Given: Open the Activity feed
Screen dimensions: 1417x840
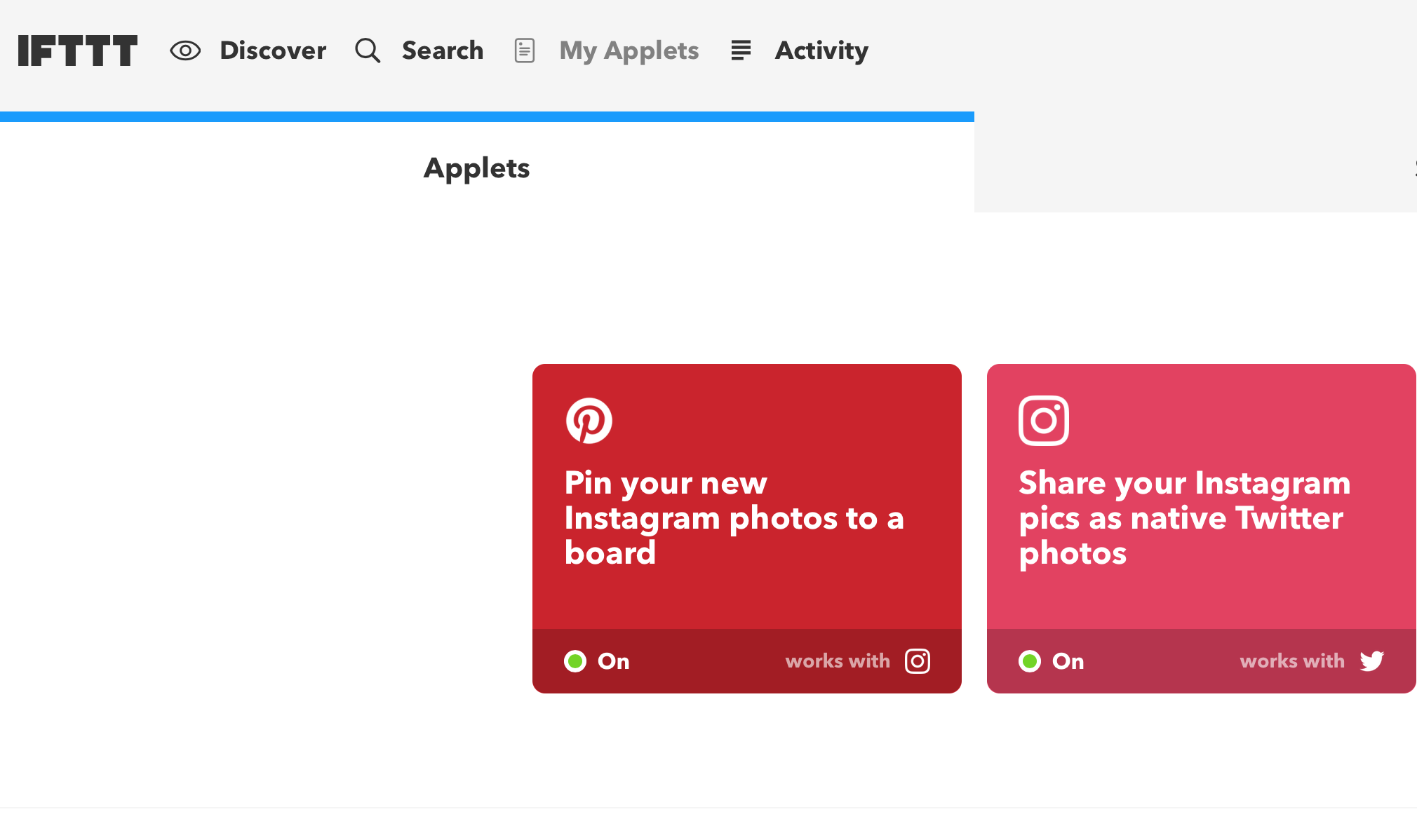Looking at the screenshot, I should [x=821, y=50].
